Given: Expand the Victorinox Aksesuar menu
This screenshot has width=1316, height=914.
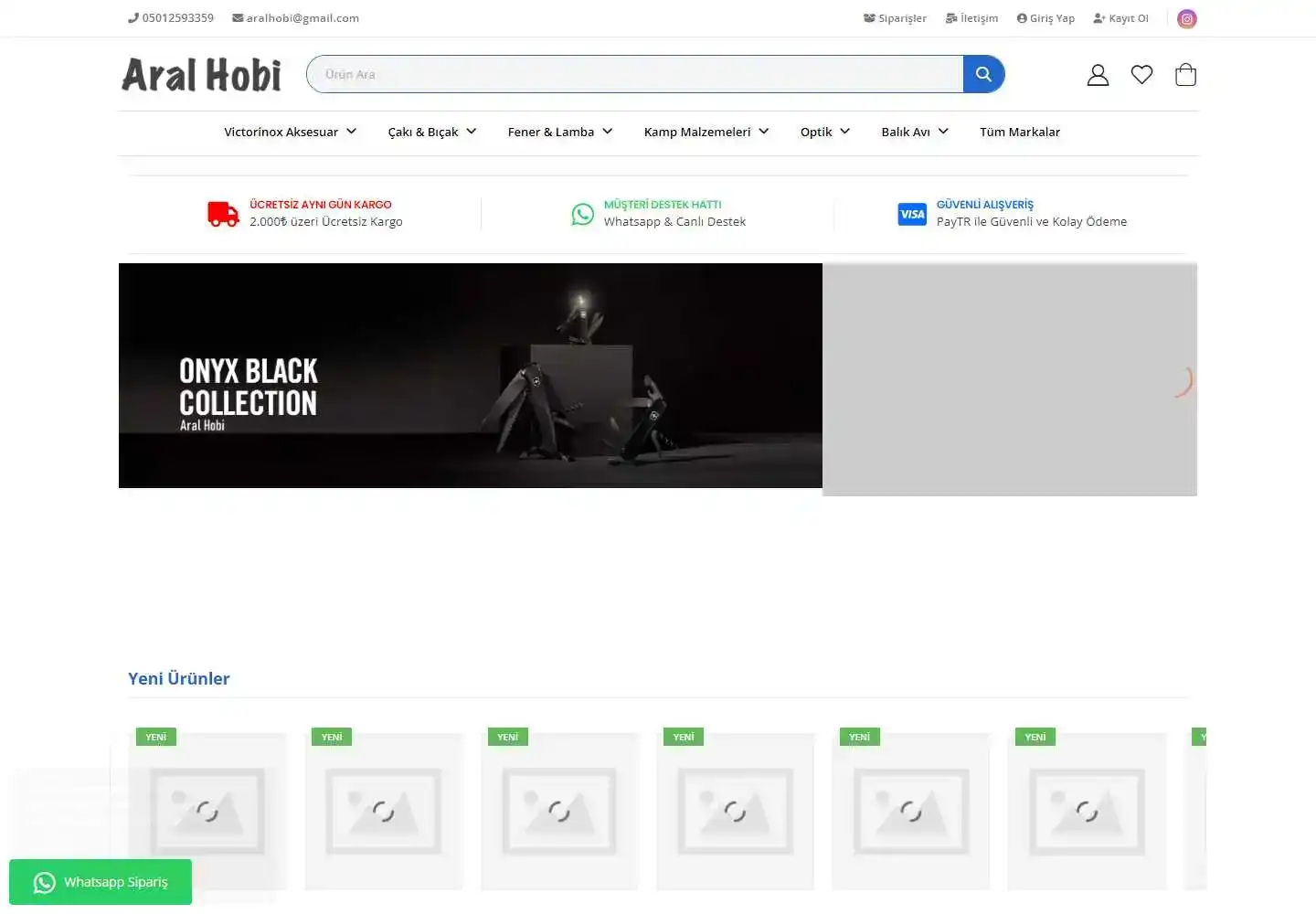Looking at the screenshot, I should click(290, 132).
